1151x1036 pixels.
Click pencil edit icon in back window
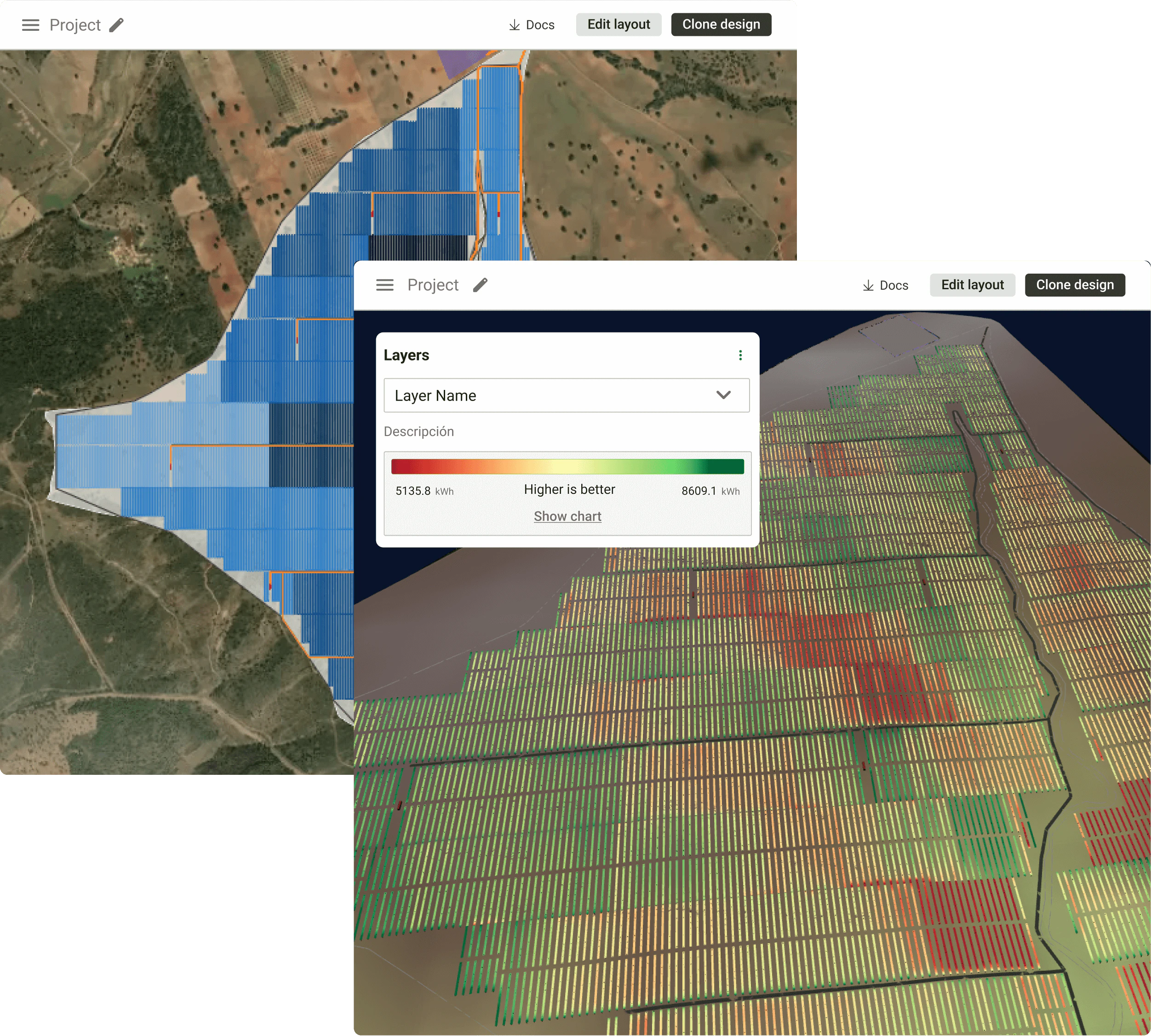tap(116, 25)
